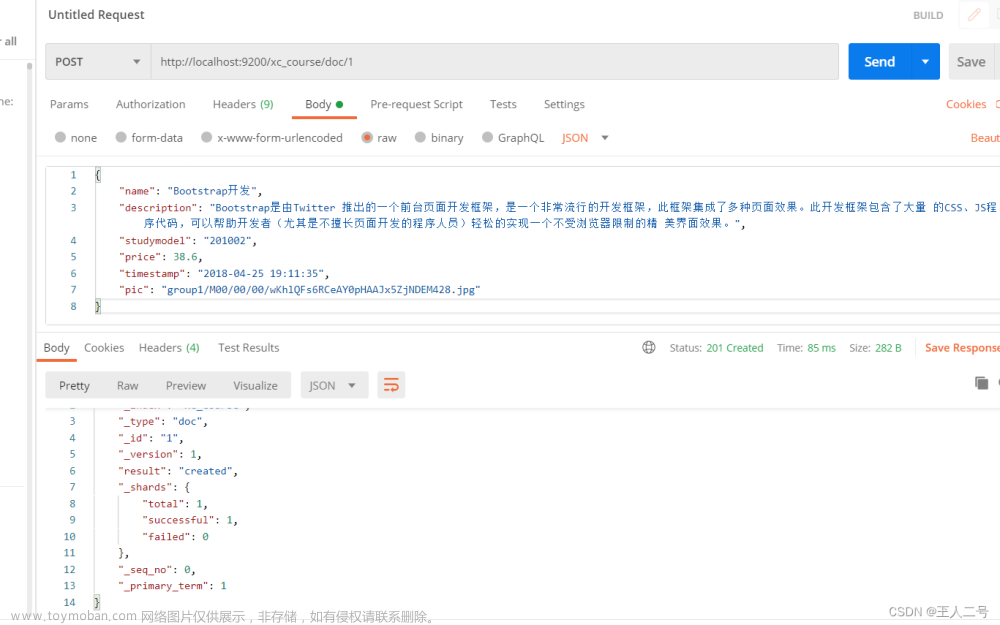Open the Send button arrow dropdown
Image resolution: width=1000 pixels, height=625 pixels.
tap(925, 62)
